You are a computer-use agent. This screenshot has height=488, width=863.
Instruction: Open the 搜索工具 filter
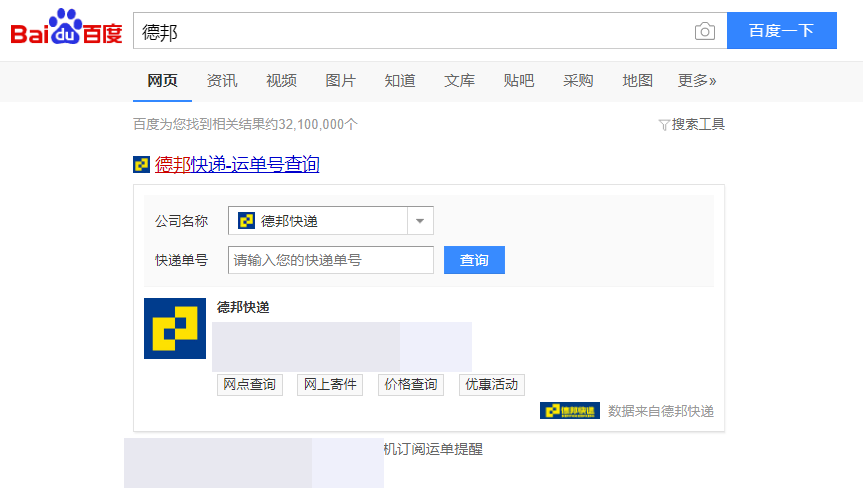click(x=692, y=124)
